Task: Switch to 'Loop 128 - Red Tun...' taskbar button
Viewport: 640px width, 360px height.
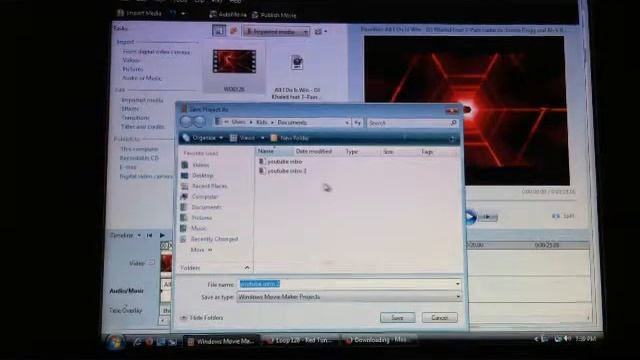Action: pos(300,340)
